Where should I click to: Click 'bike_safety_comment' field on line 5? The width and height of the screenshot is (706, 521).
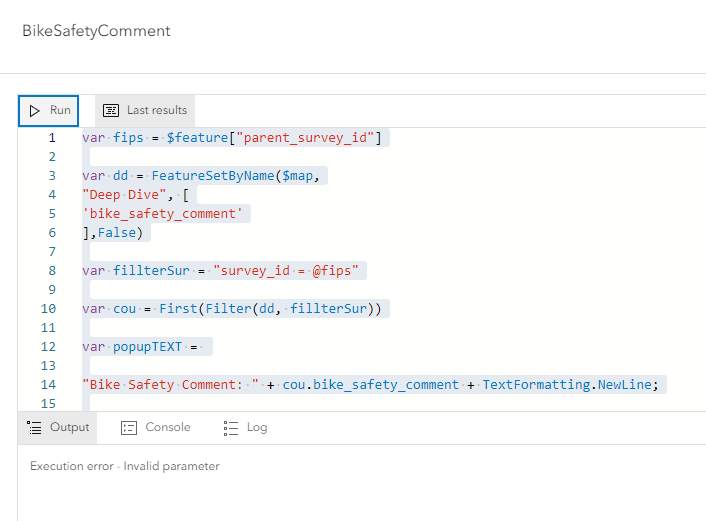[x=163, y=213]
